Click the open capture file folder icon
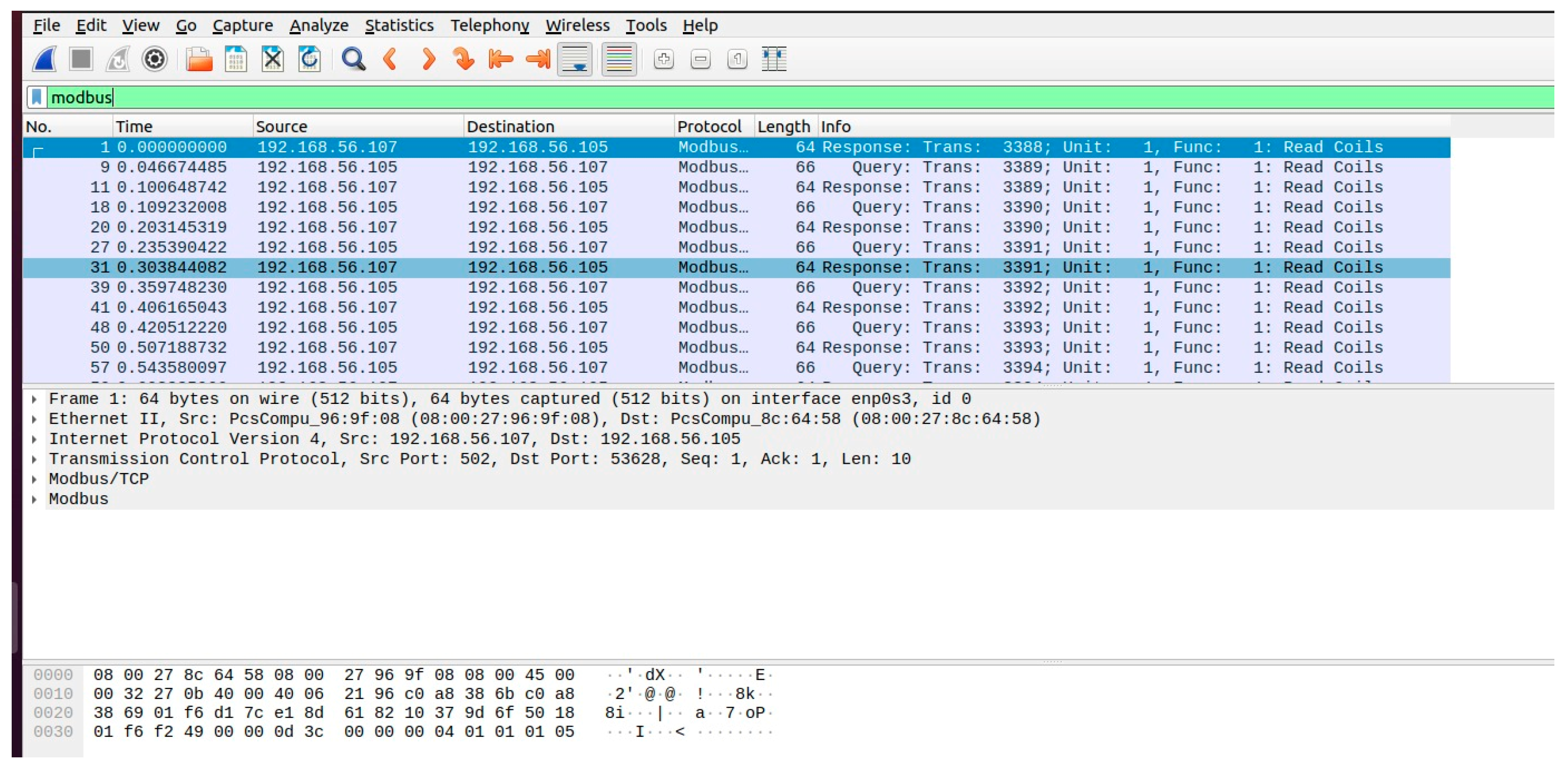 coord(199,59)
